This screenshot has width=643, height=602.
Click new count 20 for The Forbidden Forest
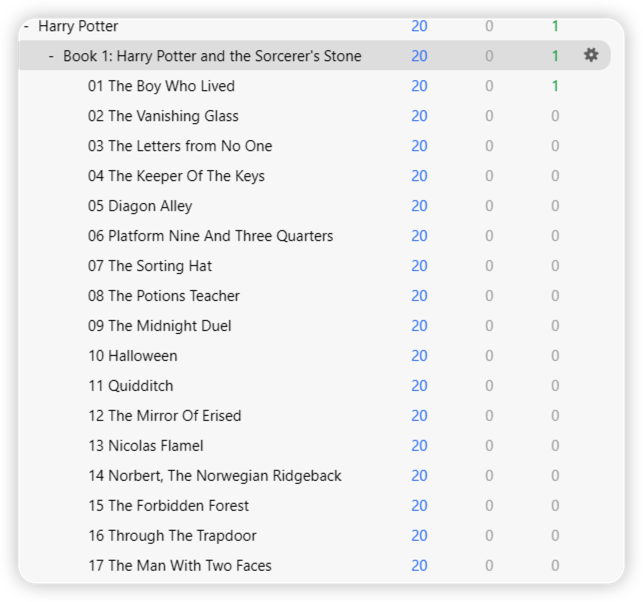click(x=419, y=506)
